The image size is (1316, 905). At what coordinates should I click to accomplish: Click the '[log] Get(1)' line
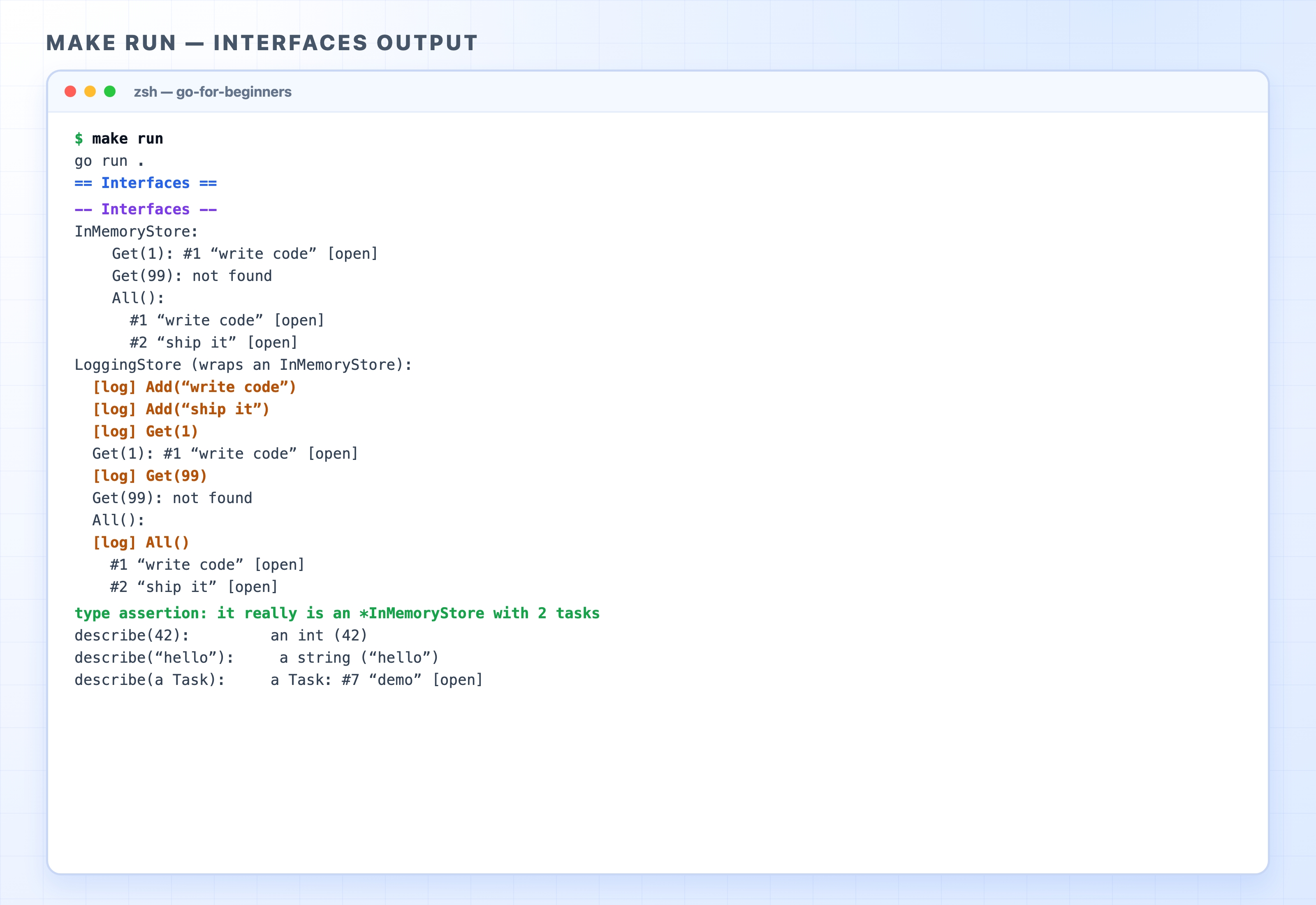click(145, 431)
